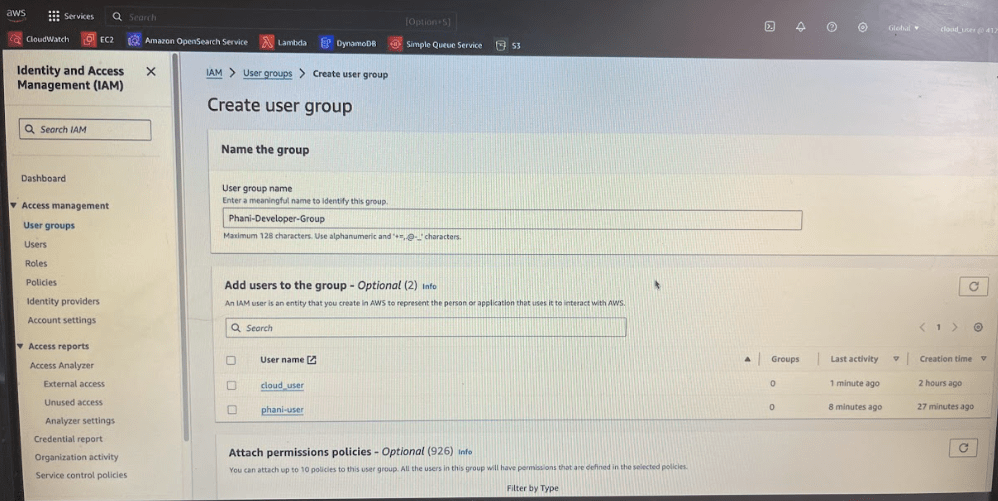Image resolution: width=998 pixels, height=501 pixels.
Task: Open the Lambda shortcut in favorites bar
Action: pos(285,43)
